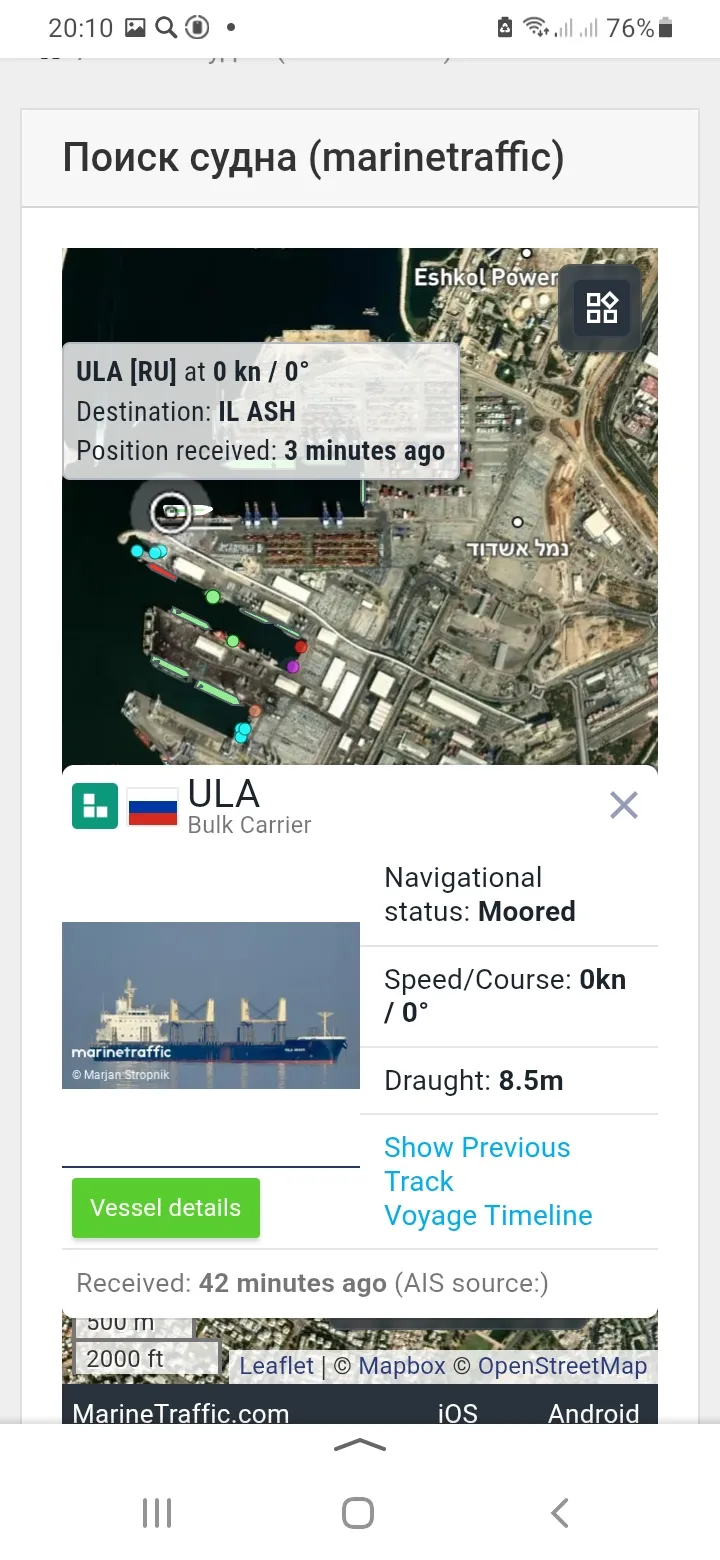Image resolution: width=720 pixels, height=1560 pixels.
Task: Tap the Android back navigation button
Action: click(560, 1513)
